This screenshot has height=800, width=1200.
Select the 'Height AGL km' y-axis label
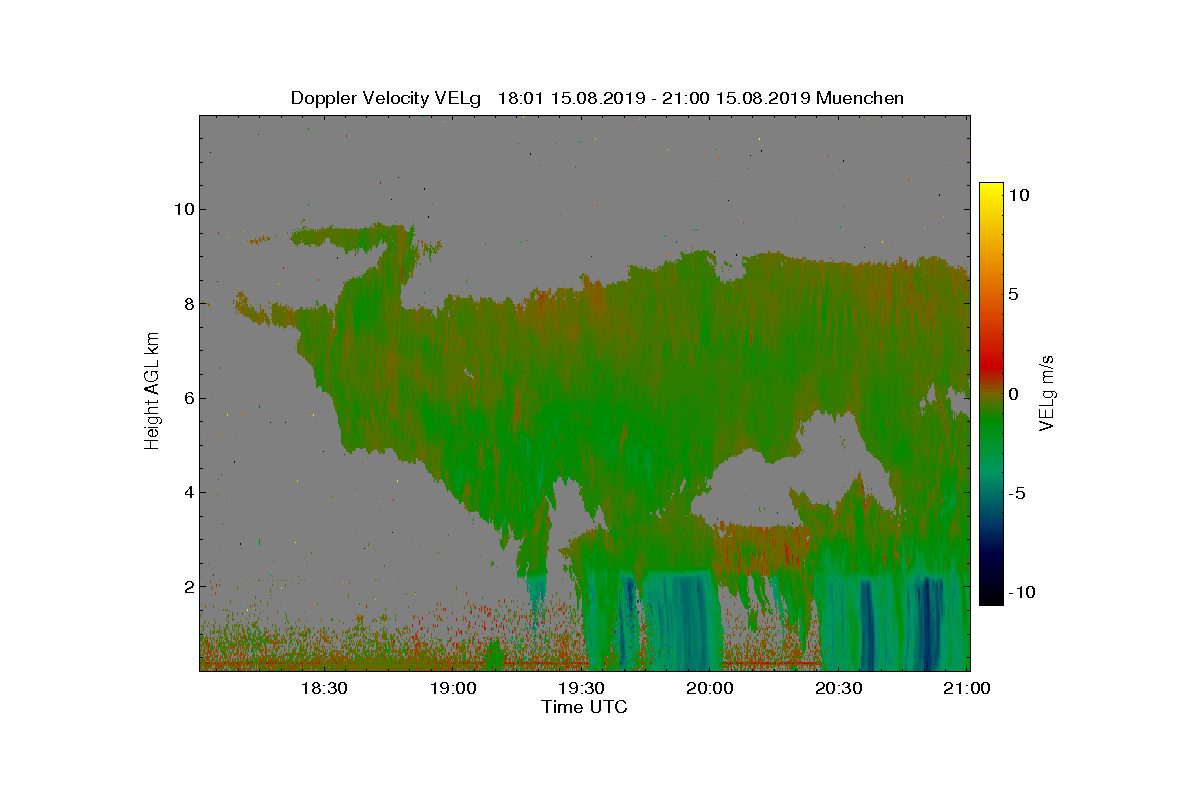click(152, 393)
